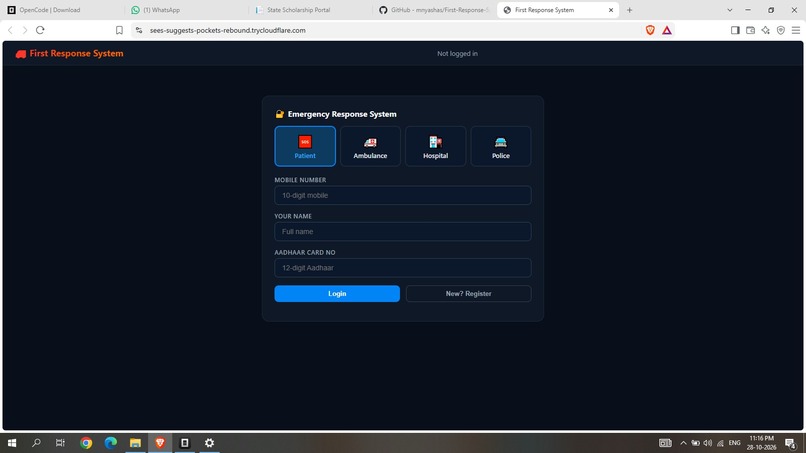
Task: Toggle the browser sidebar panel
Action: [x=735, y=30]
